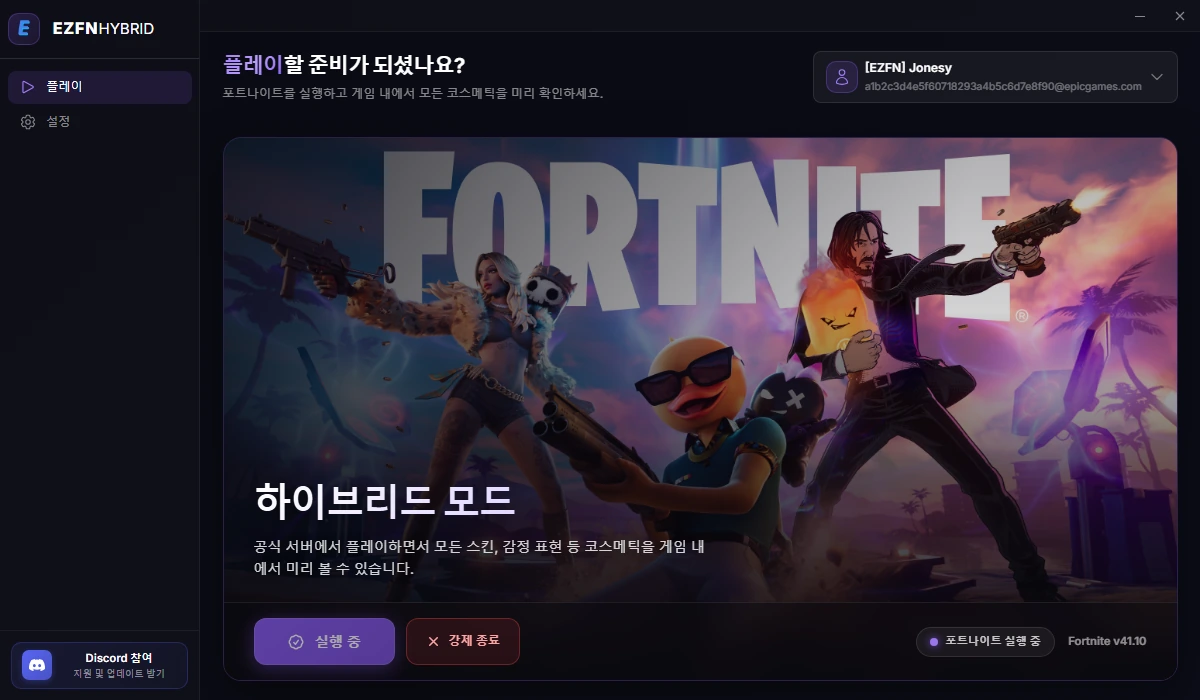1200x700 pixels.
Task: Close the launcher window
Action: [x=1179, y=15]
